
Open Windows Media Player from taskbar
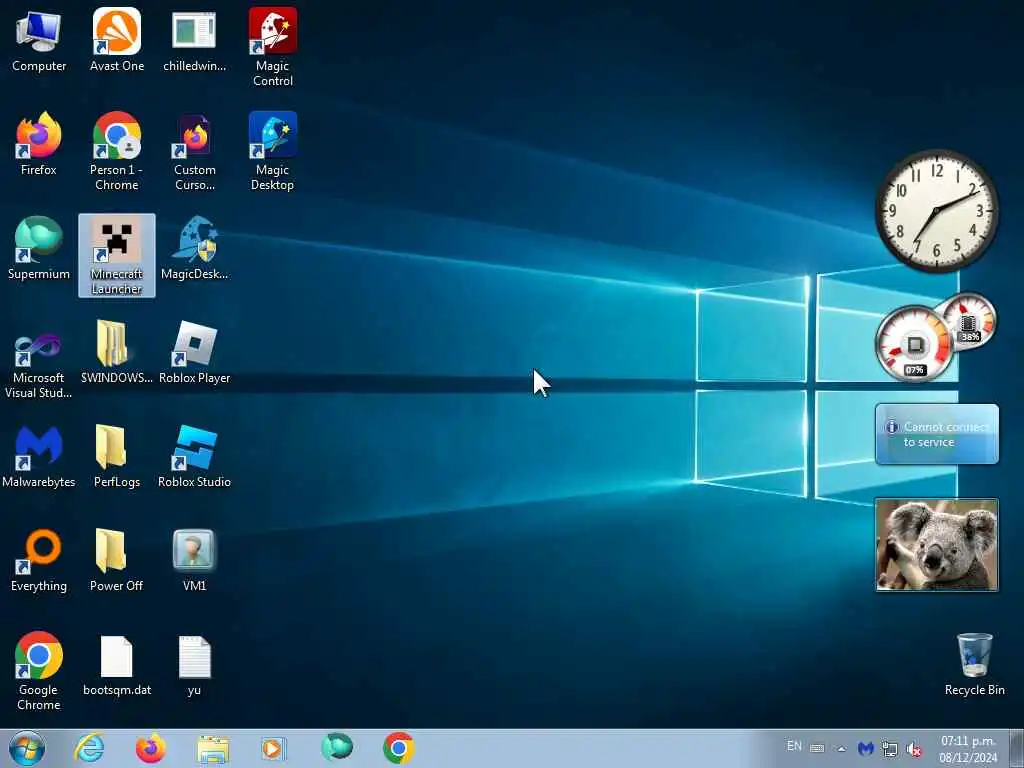point(273,748)
